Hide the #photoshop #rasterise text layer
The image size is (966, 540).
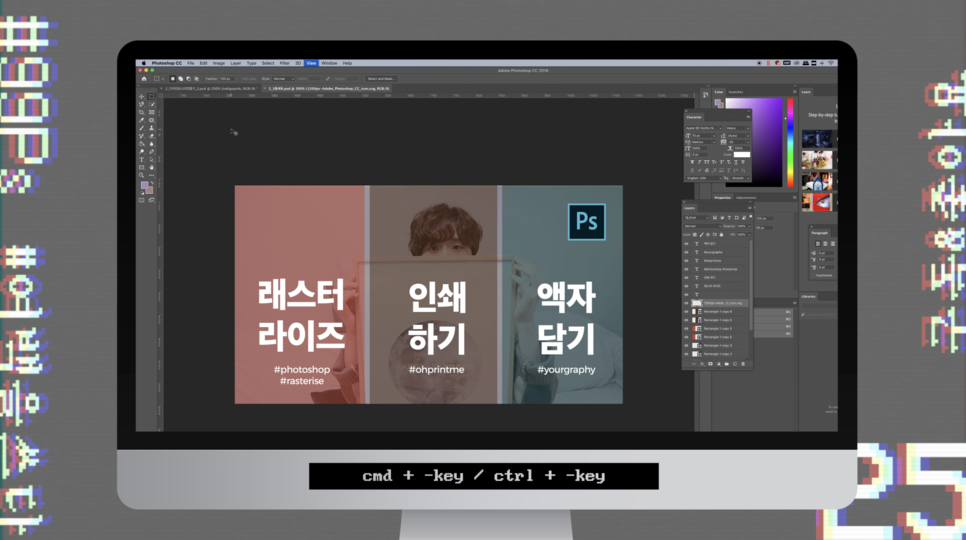click(686, 269)
